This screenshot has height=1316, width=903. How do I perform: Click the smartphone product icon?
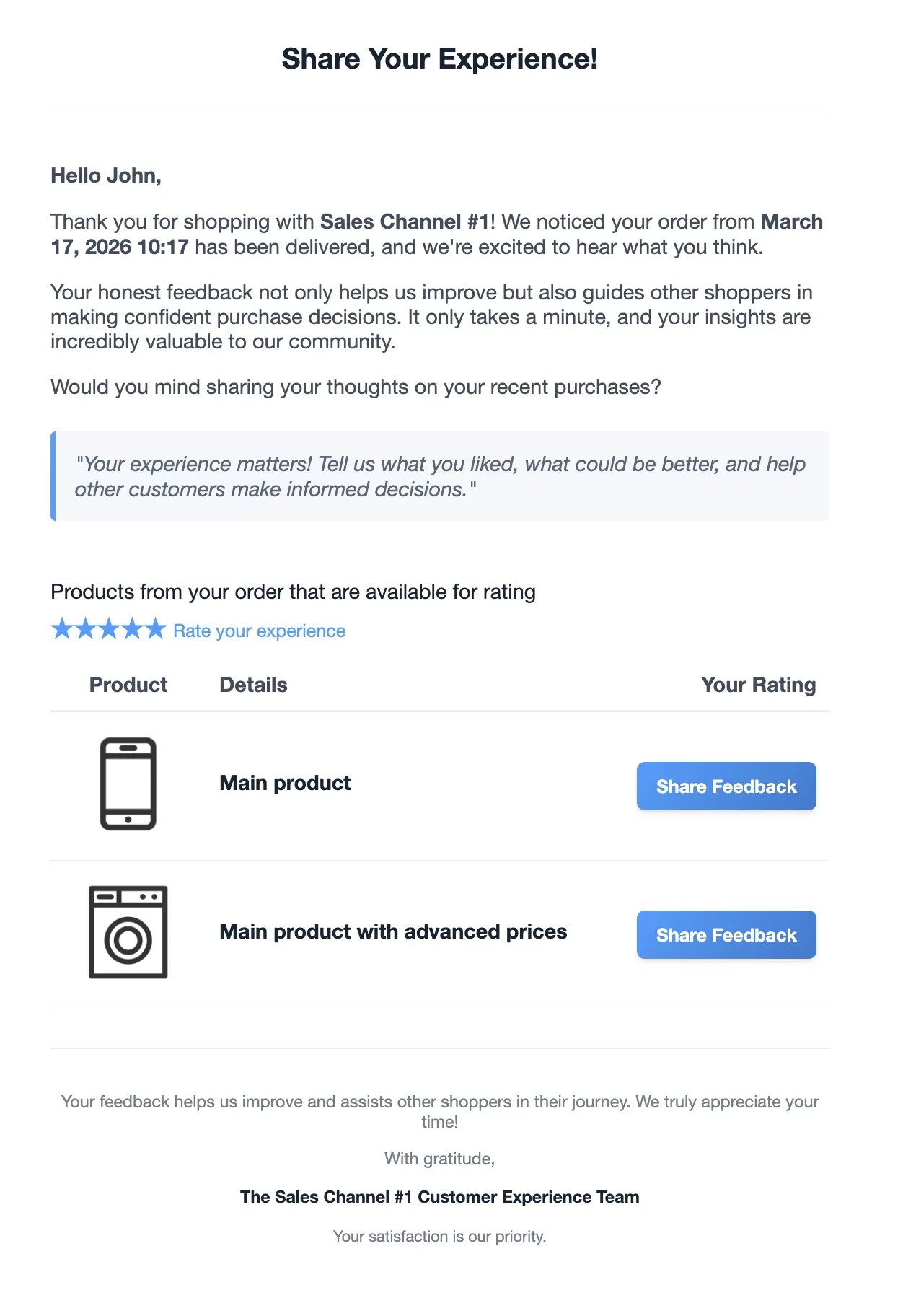(x=128, y=784)
